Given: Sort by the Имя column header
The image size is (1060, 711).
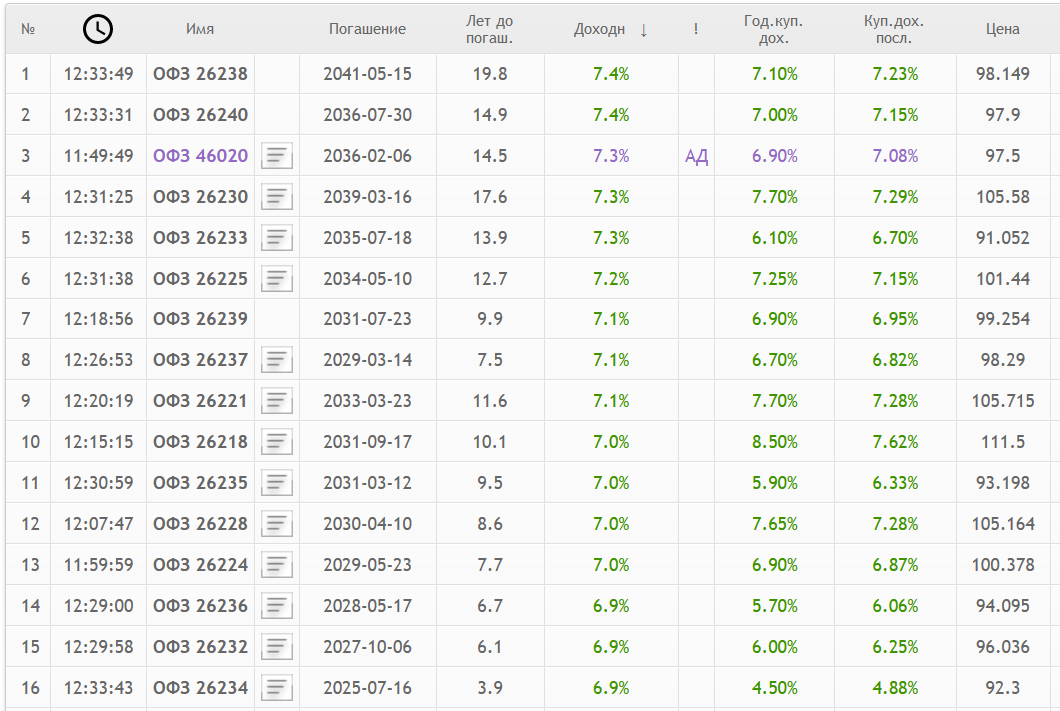Looking at the screenshot, I should click(200, 29).
